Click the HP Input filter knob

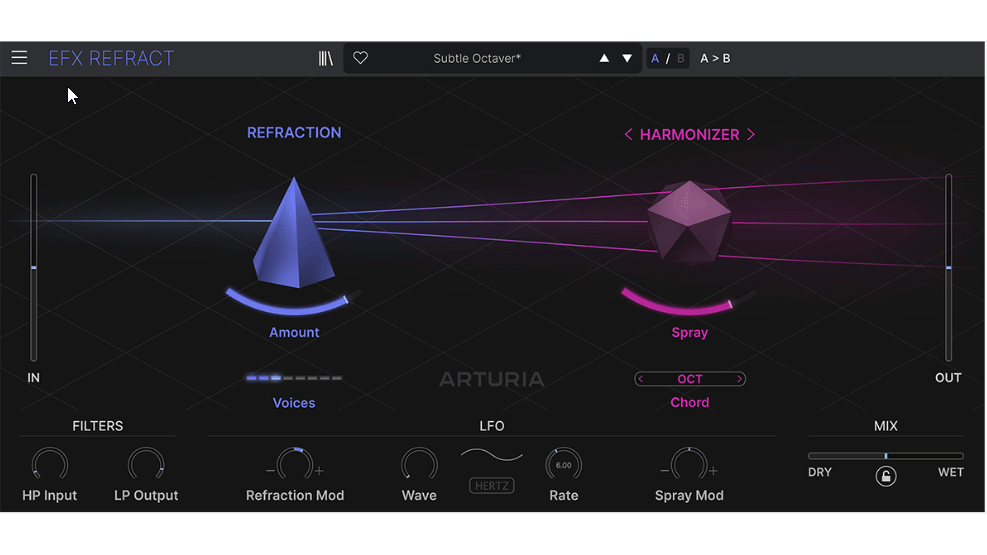[49, 464]
